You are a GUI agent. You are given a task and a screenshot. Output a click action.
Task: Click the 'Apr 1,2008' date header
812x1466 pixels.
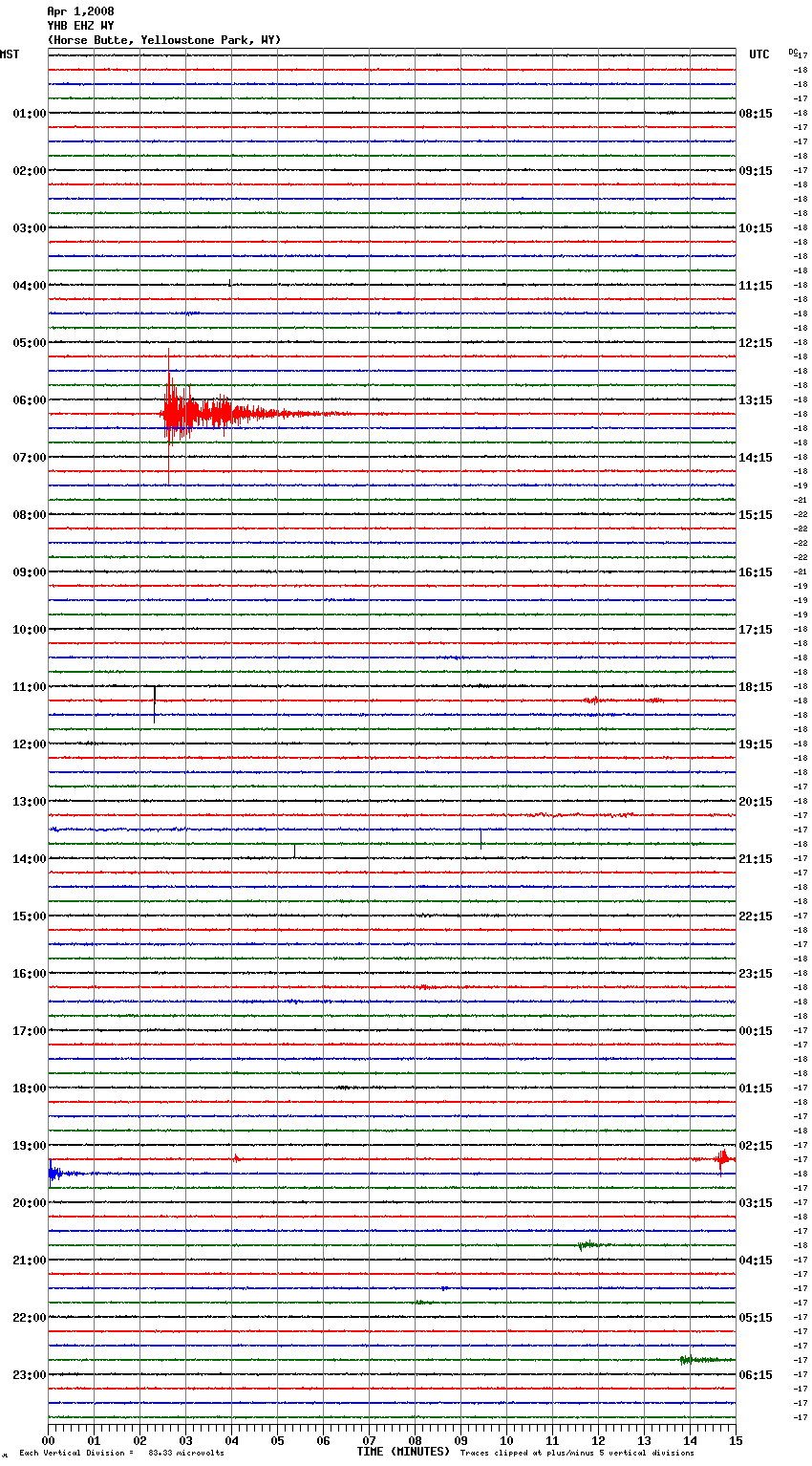point(80,11)
